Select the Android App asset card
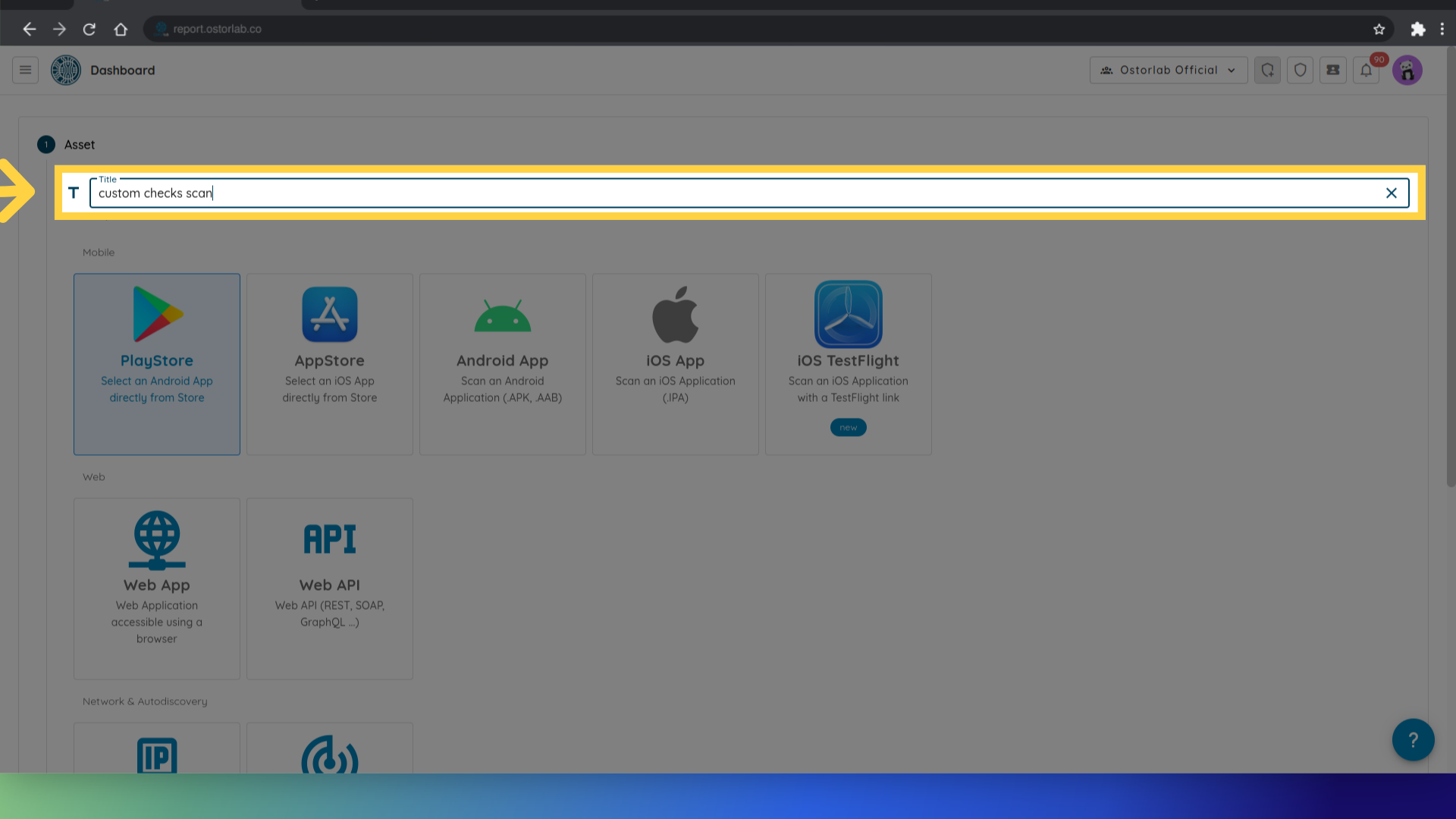This screenshot has height=819, width=1456. point(503,364)
